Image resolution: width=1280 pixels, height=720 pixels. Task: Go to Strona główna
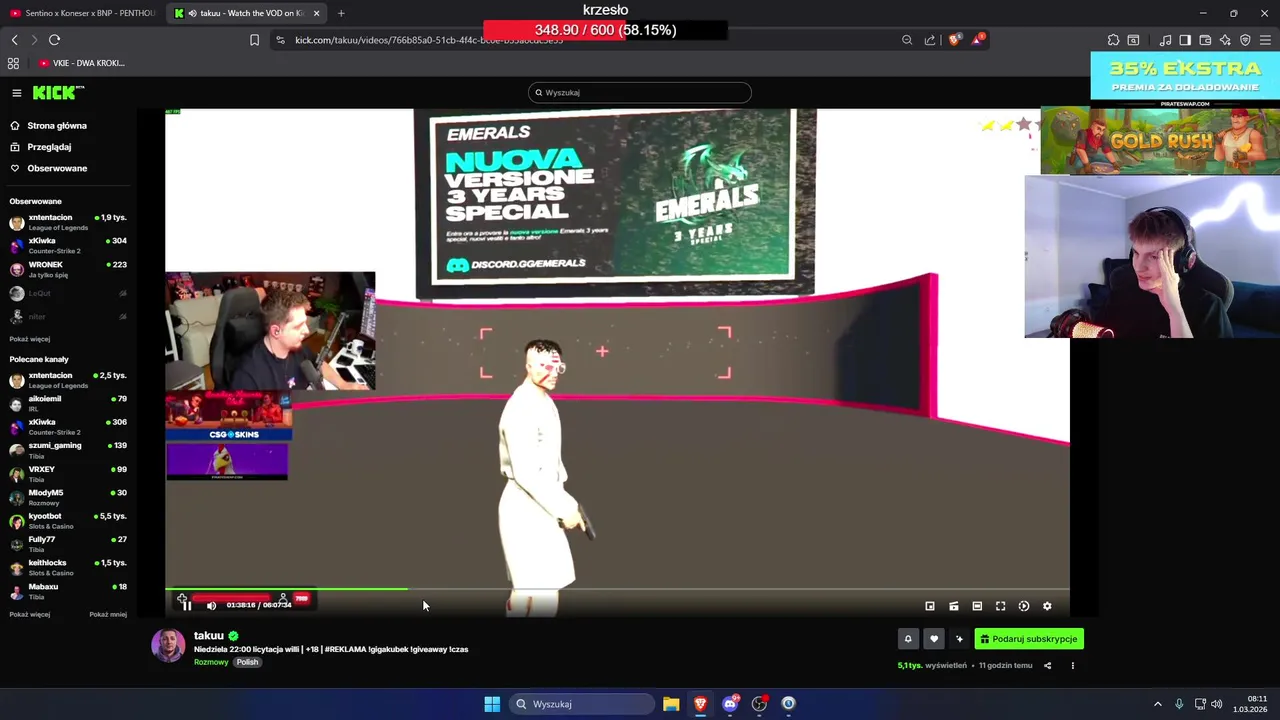48,126
